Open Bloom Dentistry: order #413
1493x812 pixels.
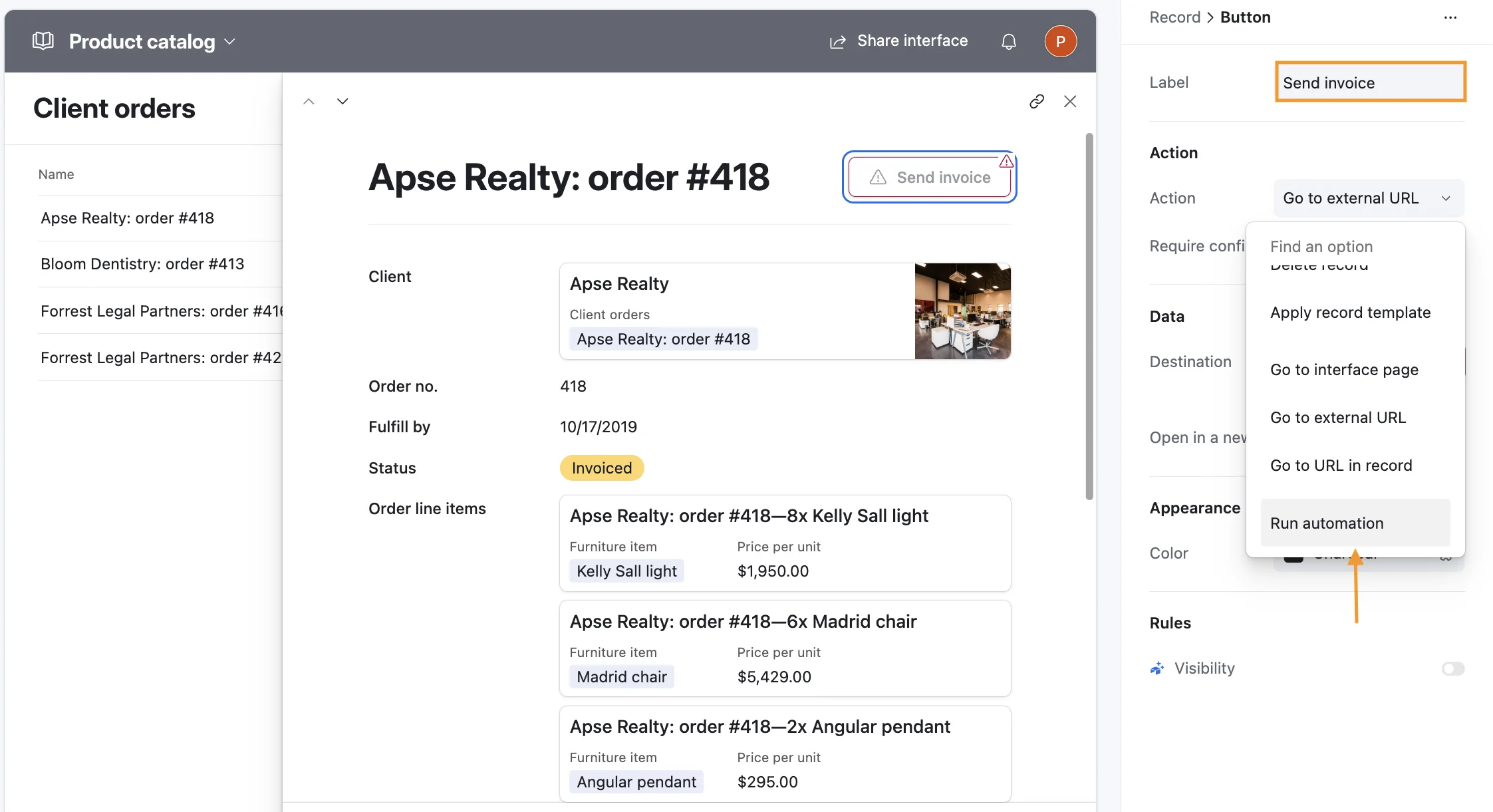[x=142, y=263]
